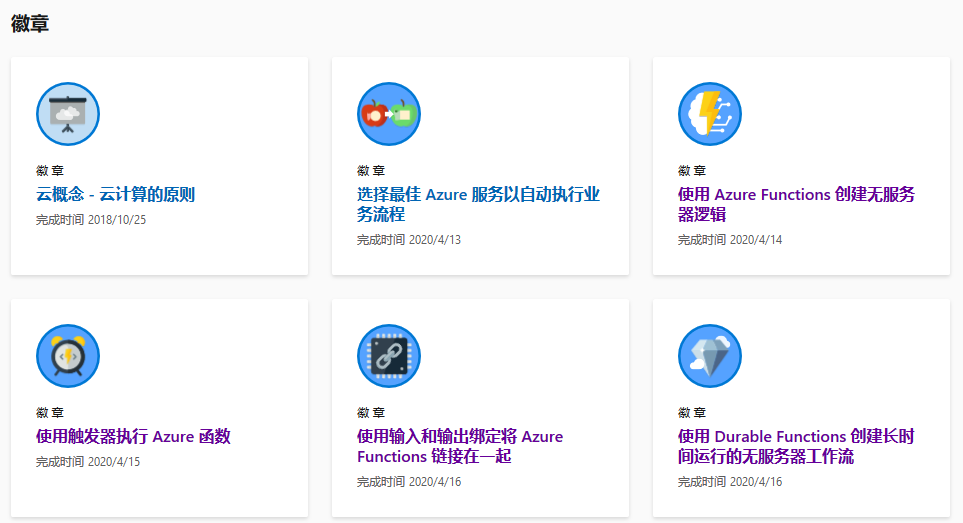Image resolution: width=963 pixels, height=523 pixels.
Task: Click the 徽章 label above 使用输入和输出绑定 title
Action: click(x=371, y=413)
